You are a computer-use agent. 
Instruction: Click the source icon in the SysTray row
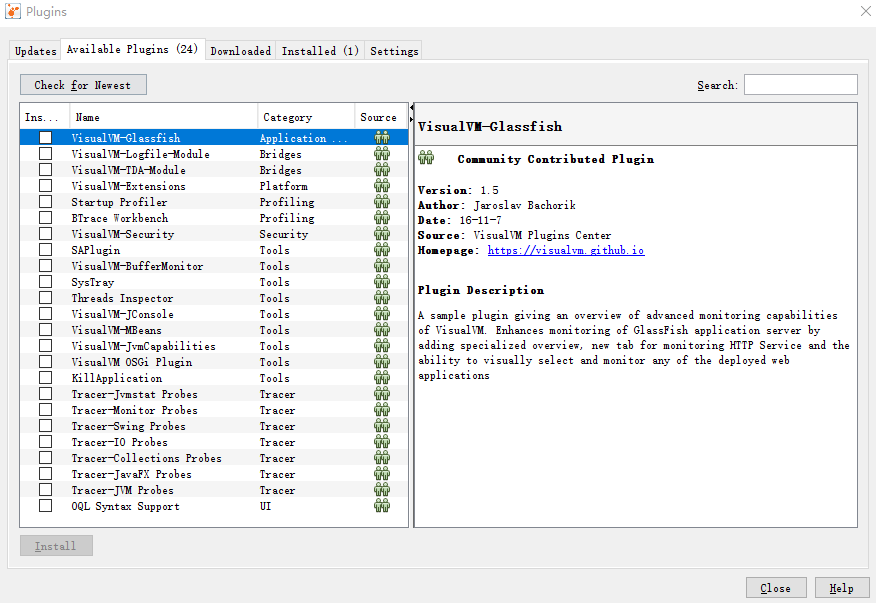click(x=382, y=282)
